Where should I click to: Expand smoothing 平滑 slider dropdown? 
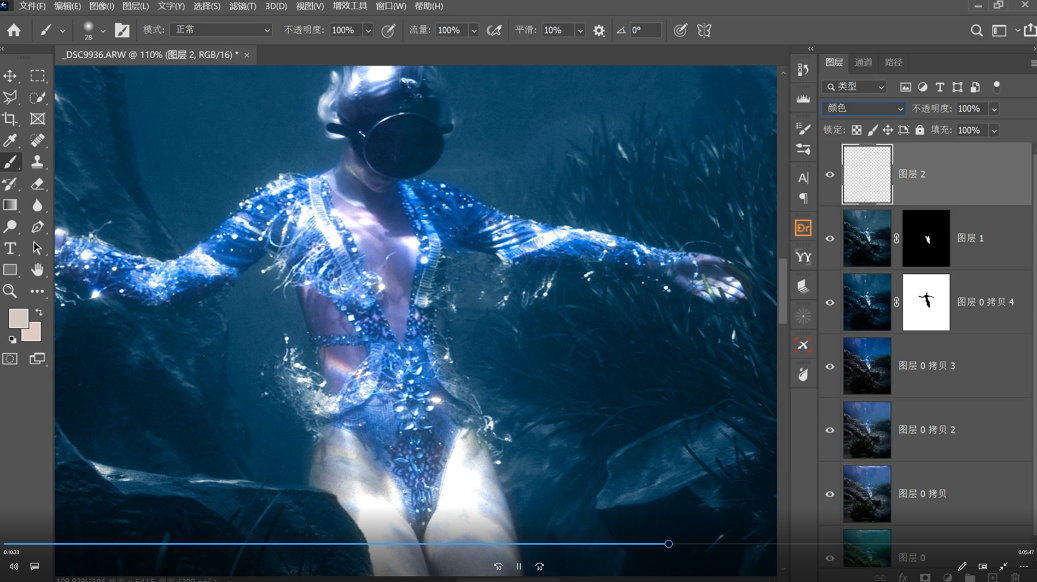(x=580, y=30)
